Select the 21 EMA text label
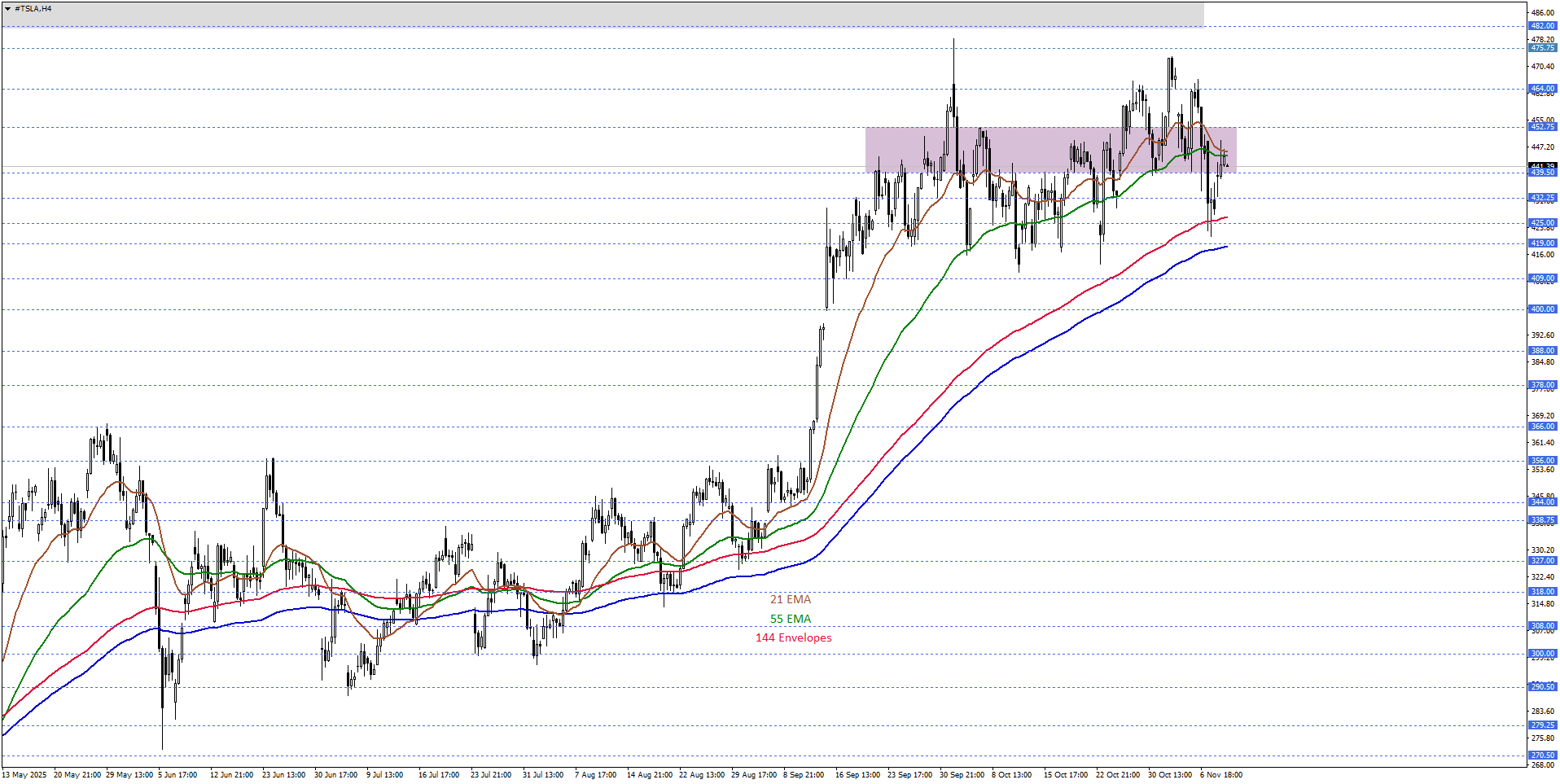This screenshot has height=784, width=1560. click(790, 599)
